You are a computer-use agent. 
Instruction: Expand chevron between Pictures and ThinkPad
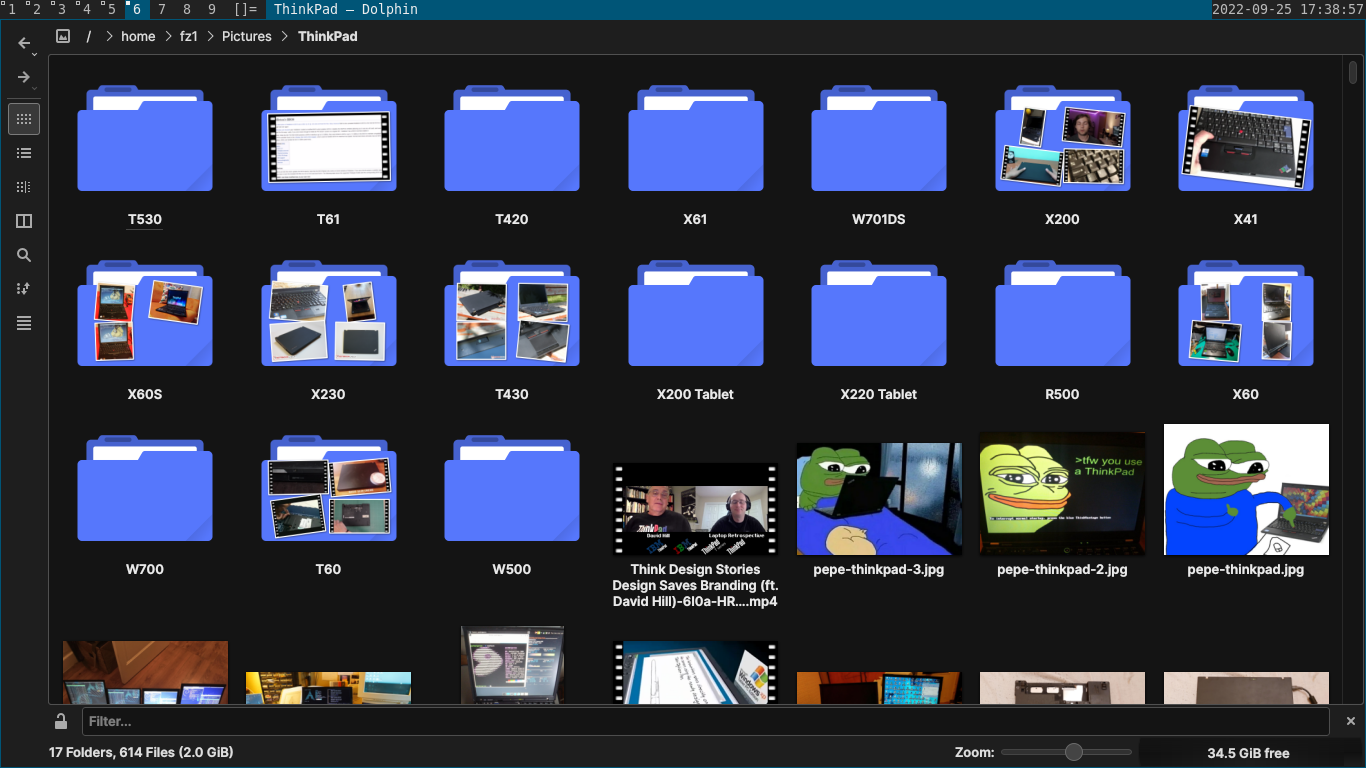285,36
